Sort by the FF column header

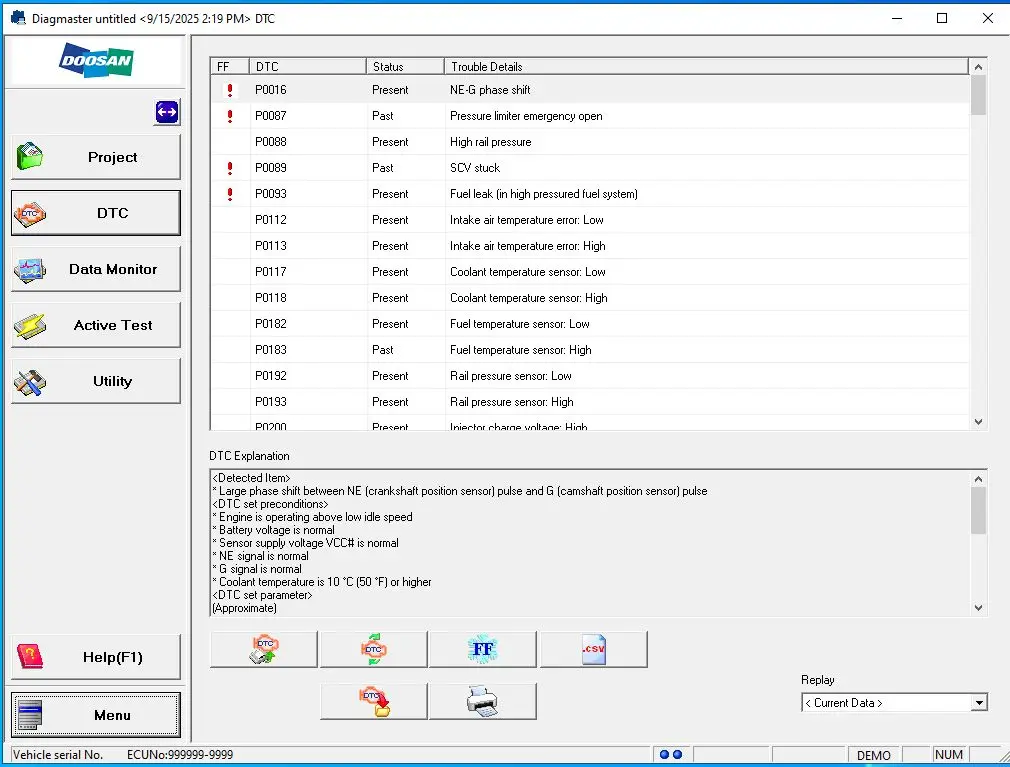point(230,66)
